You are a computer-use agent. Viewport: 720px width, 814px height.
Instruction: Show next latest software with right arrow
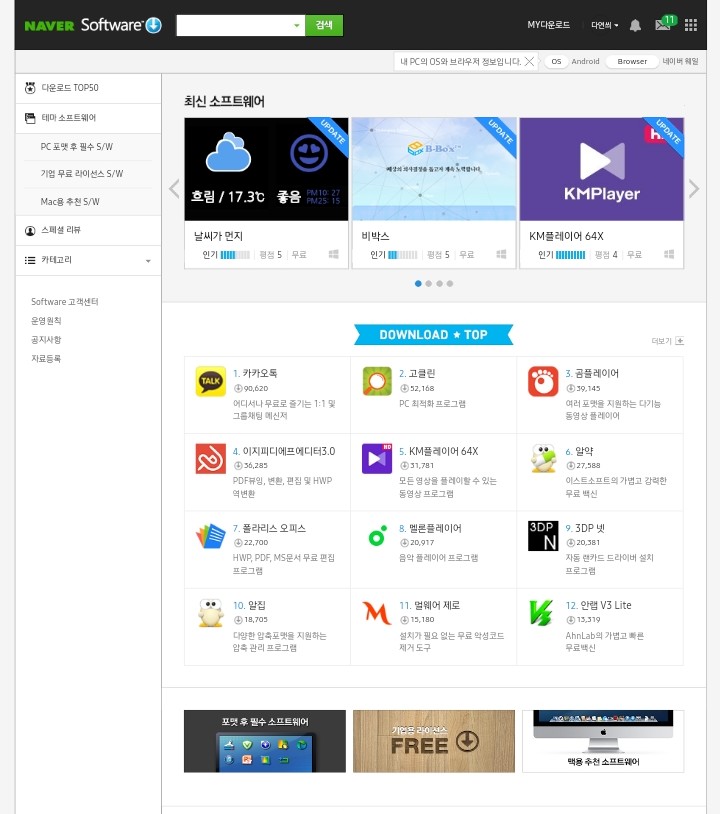pyautogui.click(x=694, y=189)
